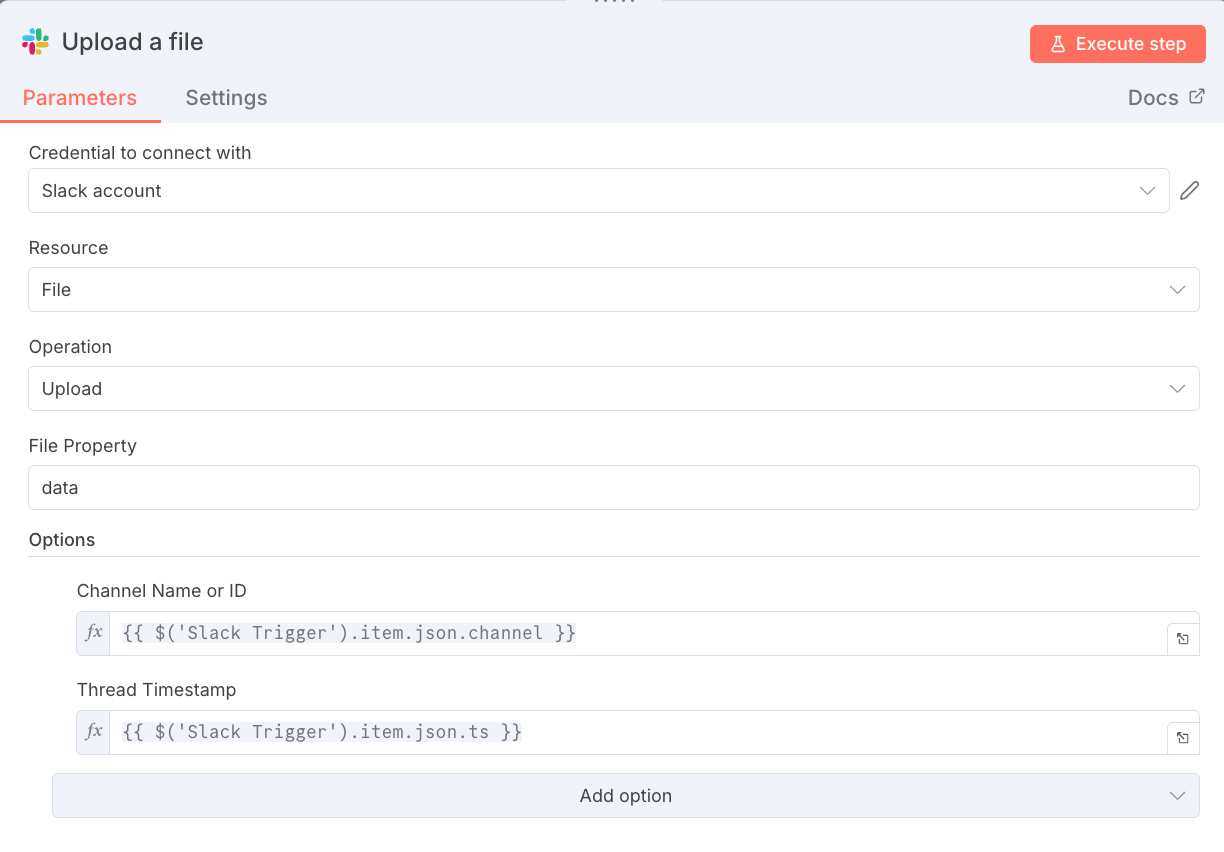Screen dimensions: 1224x852
Task: Switch to the Settings tab
Action: (226, 98)
